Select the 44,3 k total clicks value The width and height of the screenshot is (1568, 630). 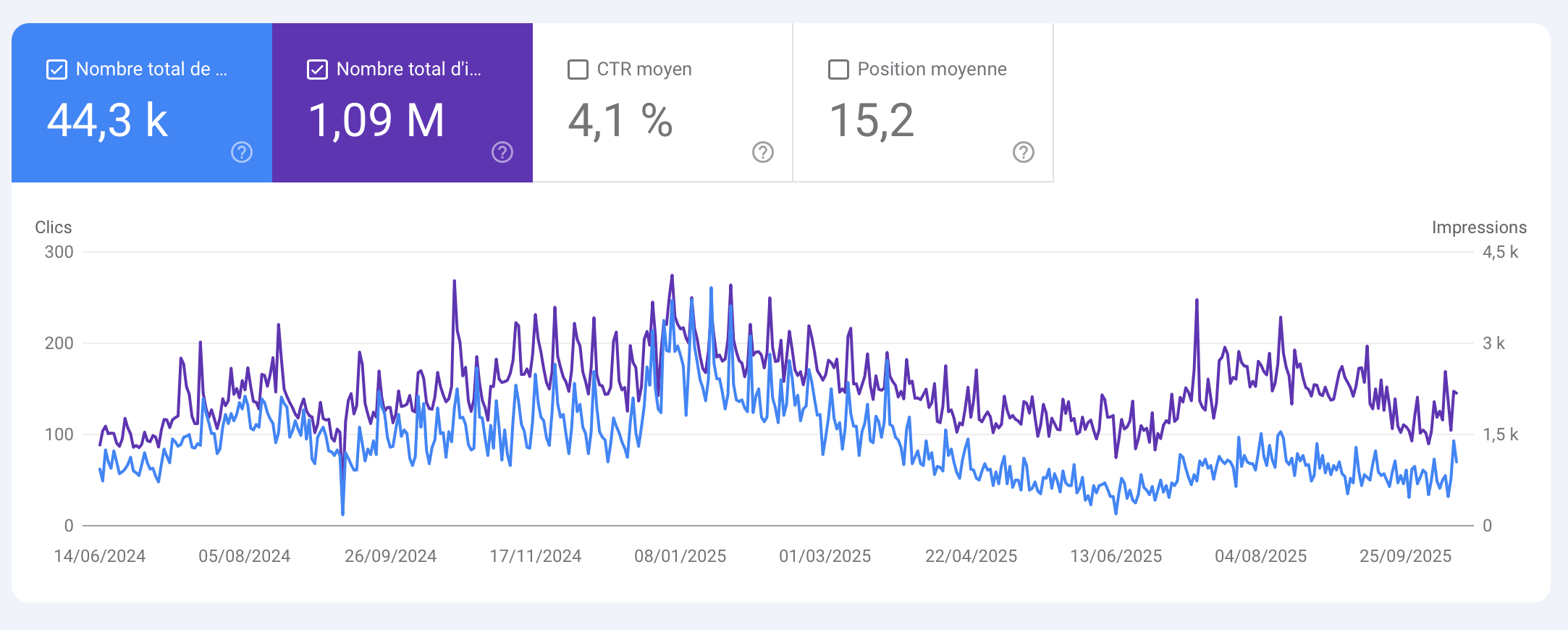coord(107,120)
